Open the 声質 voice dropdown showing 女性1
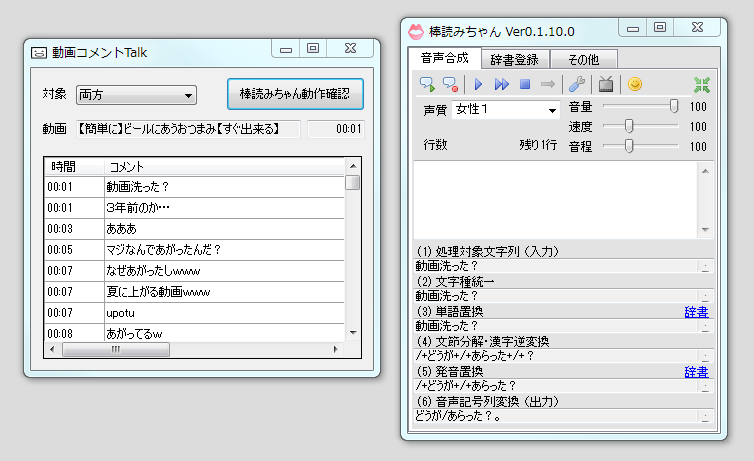The height and width of the screenshot is (461, 754). 506,110
